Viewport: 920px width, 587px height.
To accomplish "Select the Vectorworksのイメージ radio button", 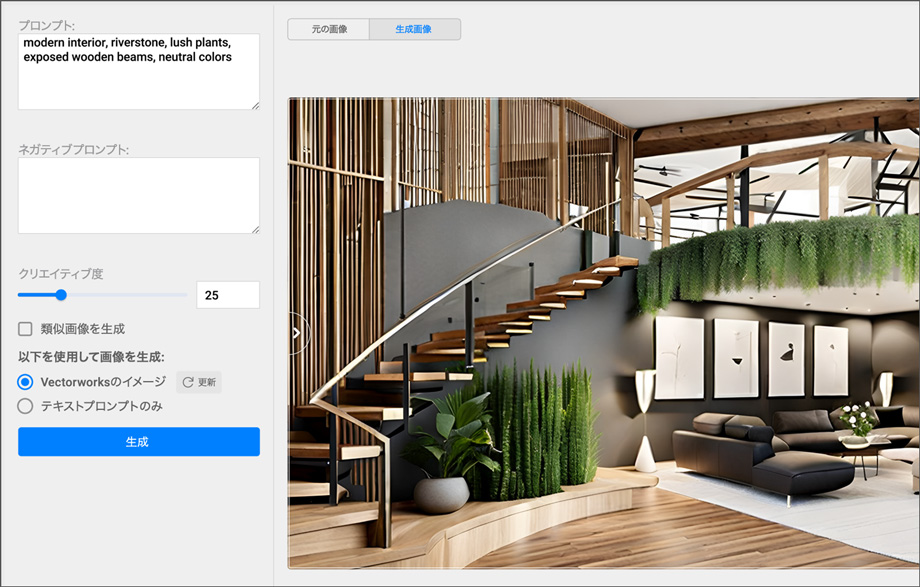I will click(25, 382).
